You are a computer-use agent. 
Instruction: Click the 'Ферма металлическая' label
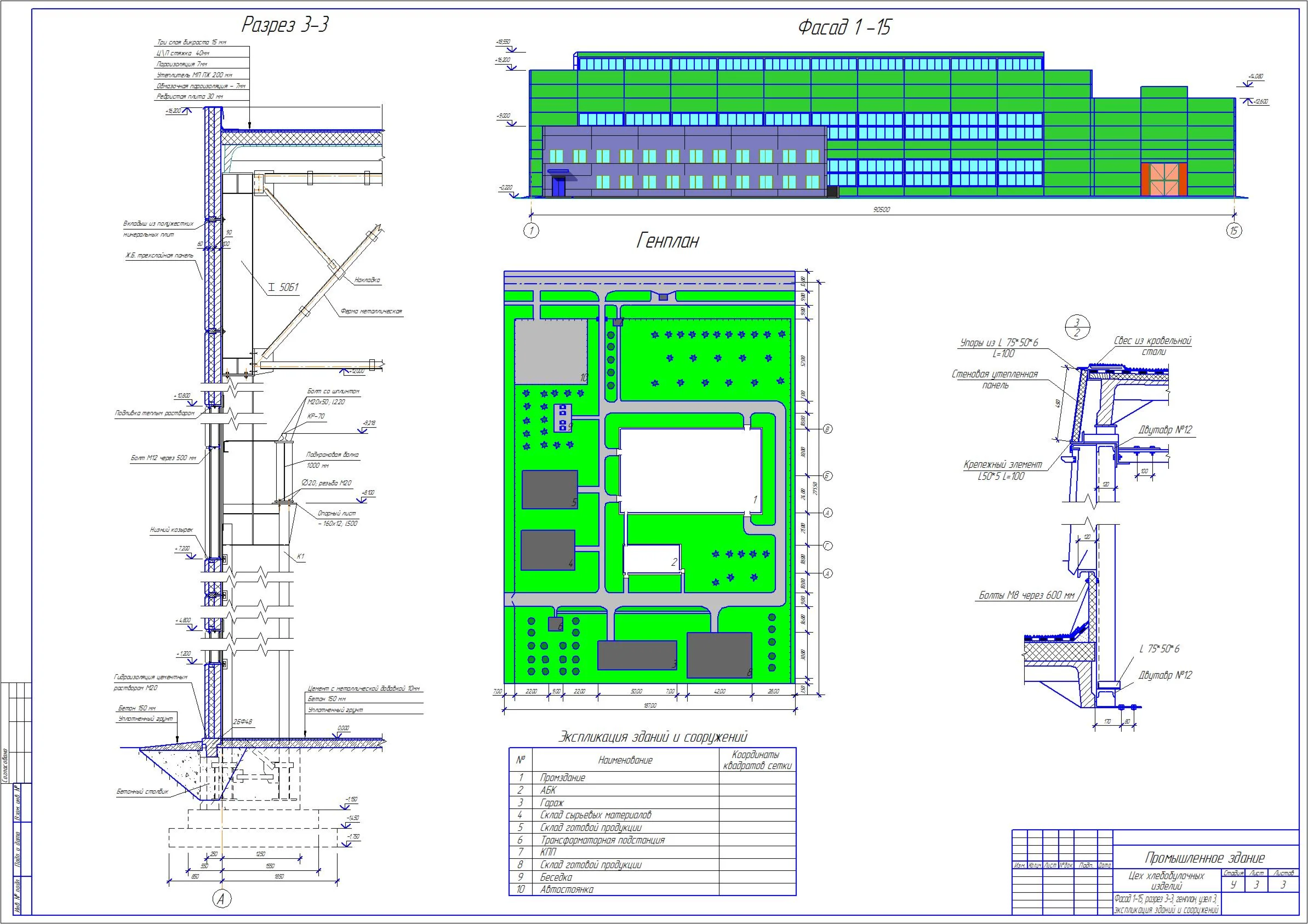[371, 312]
